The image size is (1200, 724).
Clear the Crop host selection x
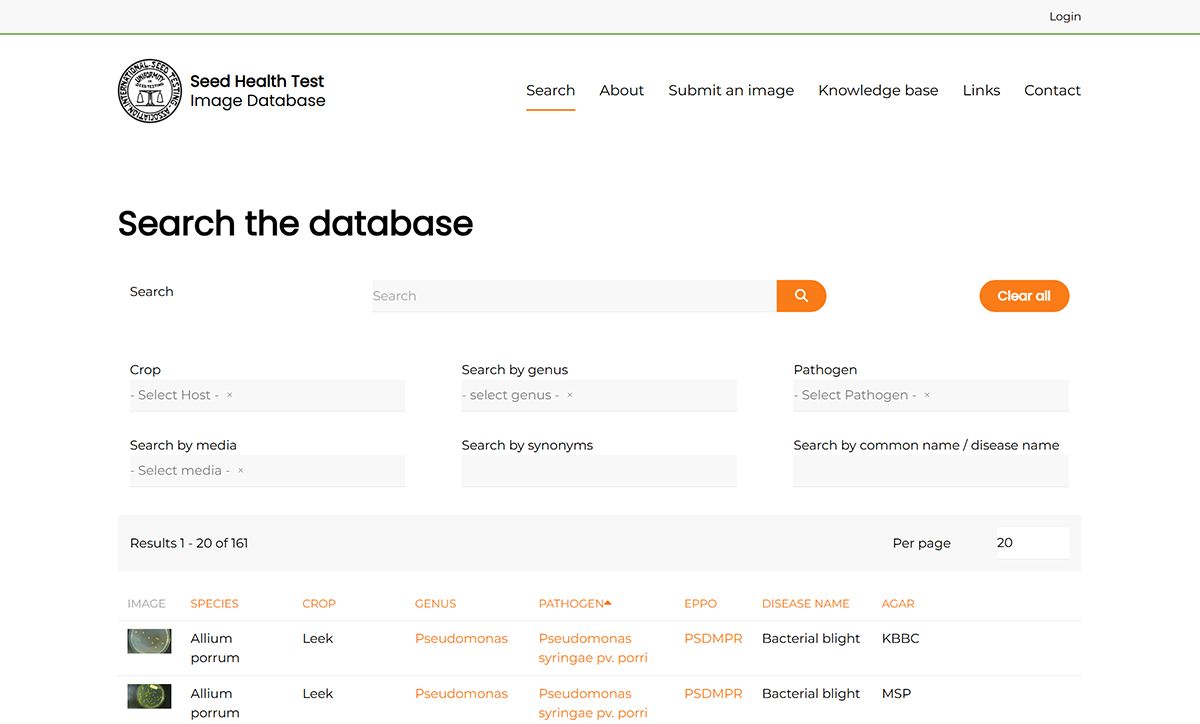[229, 395]
